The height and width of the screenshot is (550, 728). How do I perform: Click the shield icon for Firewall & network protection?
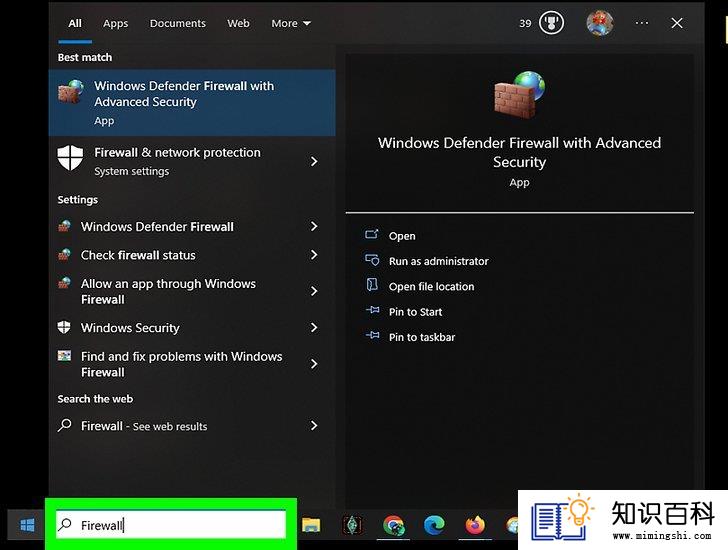(x=70, y=157)
